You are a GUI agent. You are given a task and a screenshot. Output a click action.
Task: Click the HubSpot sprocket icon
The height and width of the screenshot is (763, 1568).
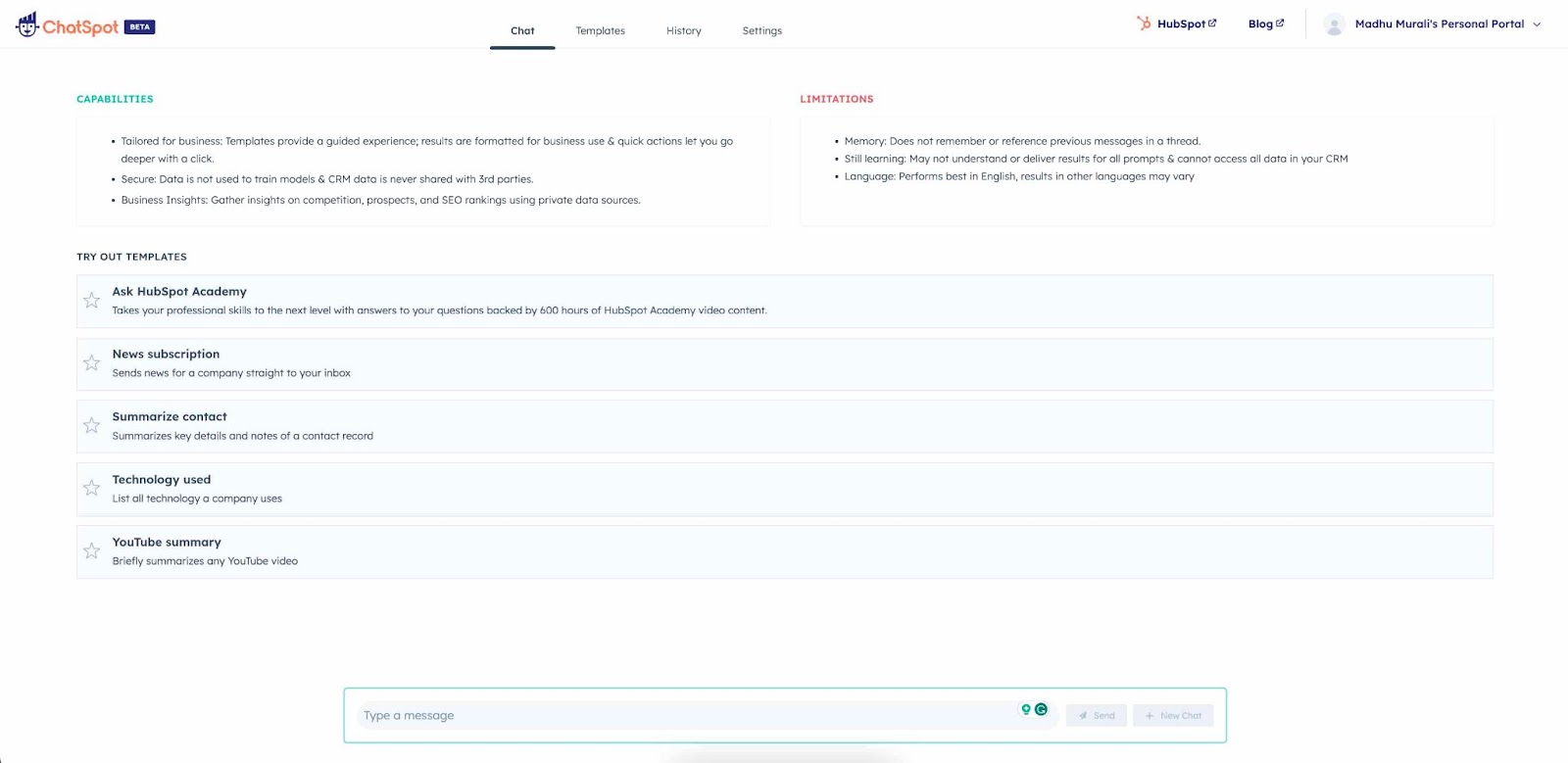[1144, 24]
